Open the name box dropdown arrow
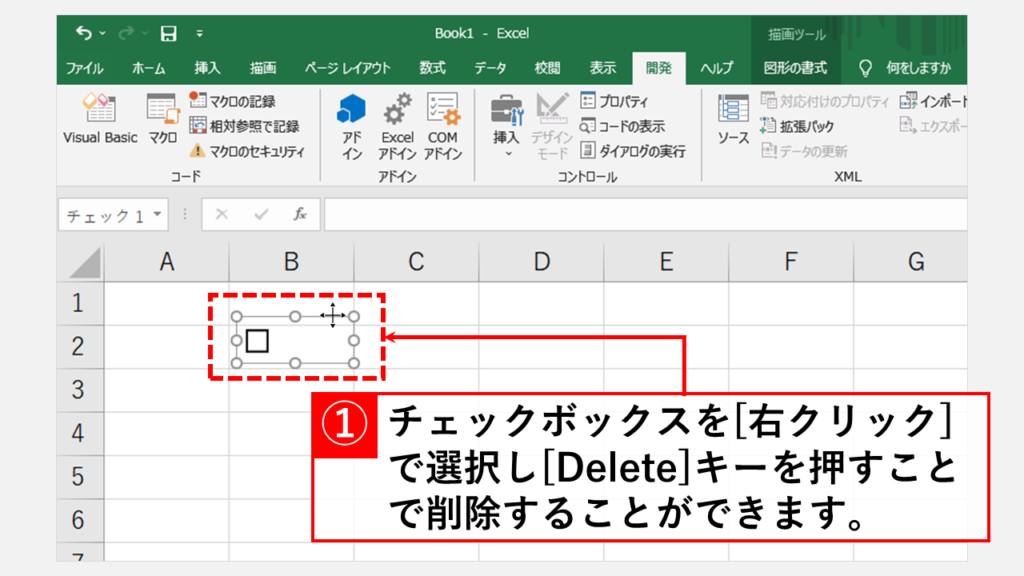The image size is (1024, 576). (165, 215)
